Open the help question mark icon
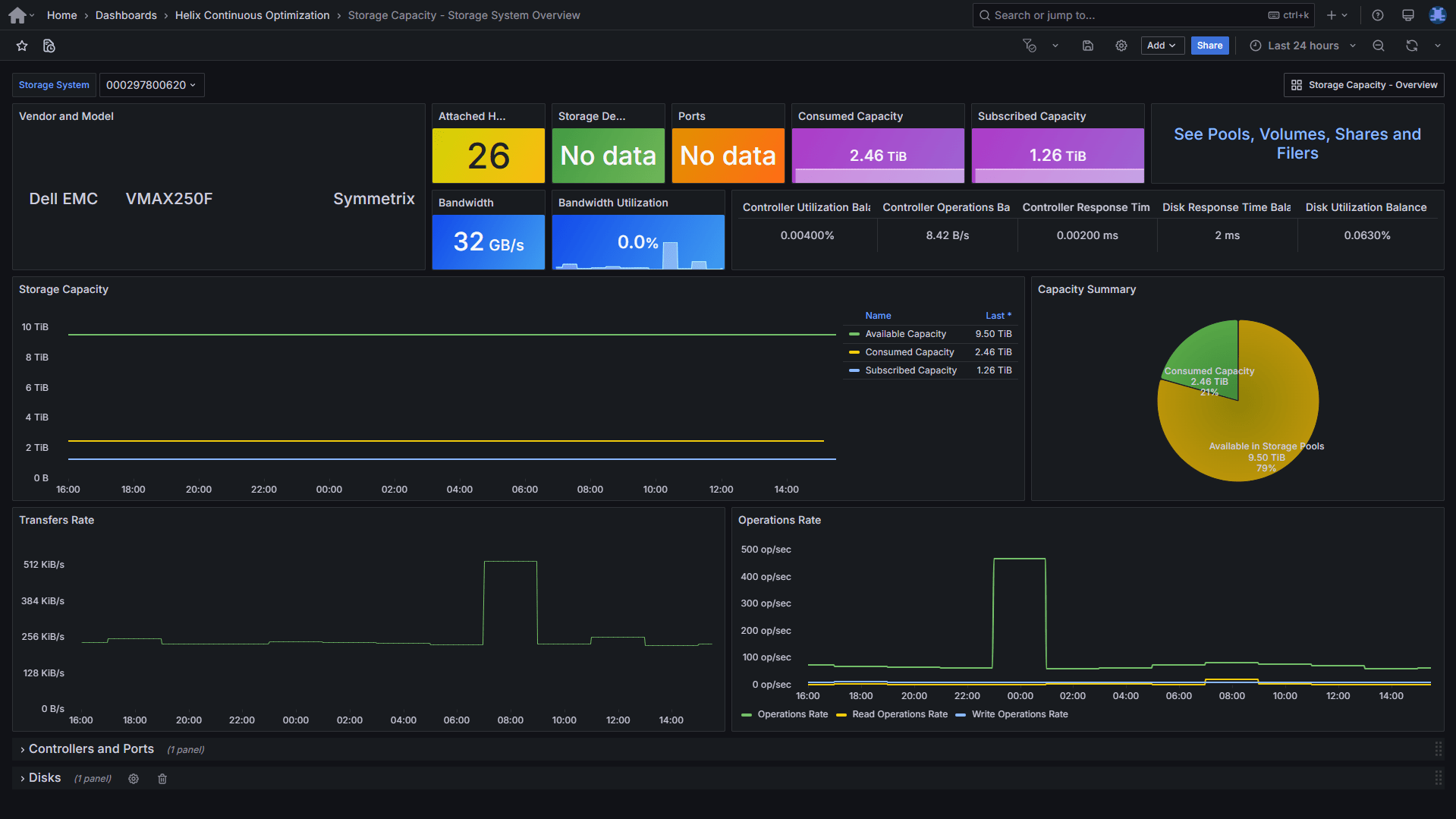1456x819 pixels. 1378,15
